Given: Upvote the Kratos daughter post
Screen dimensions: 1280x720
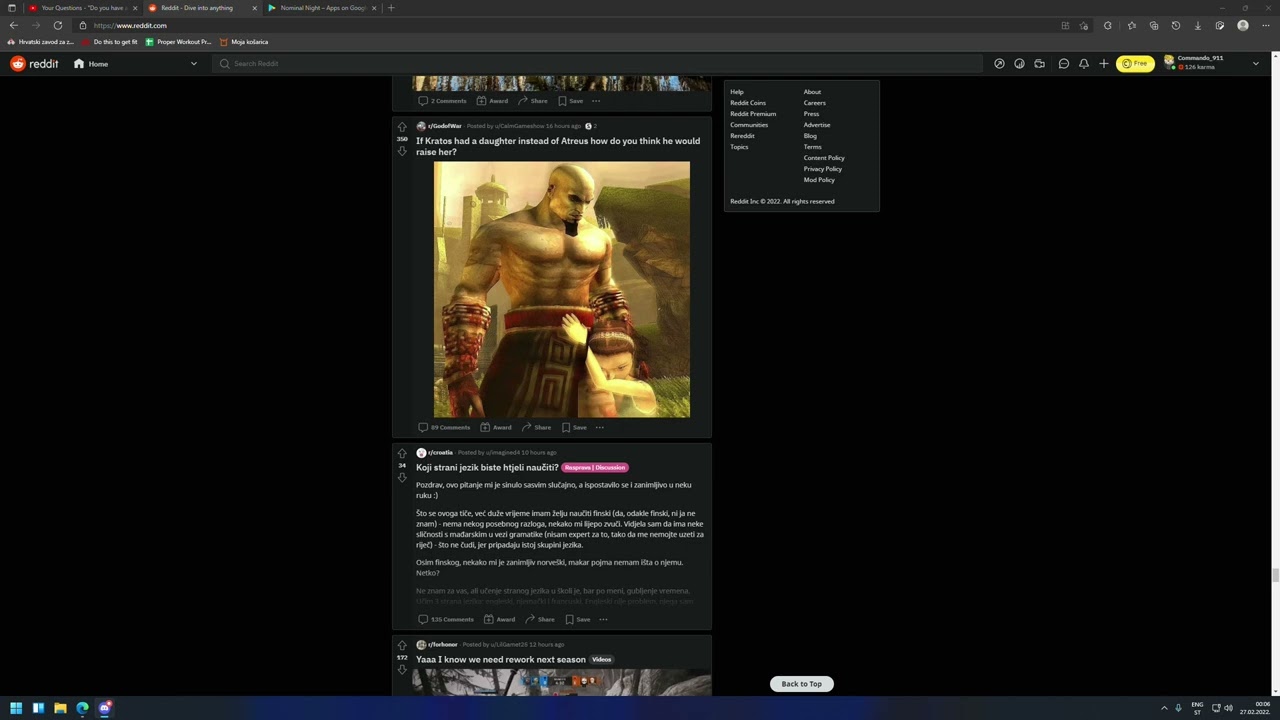Looking at the screenshot, I should [x=402, y=127].
